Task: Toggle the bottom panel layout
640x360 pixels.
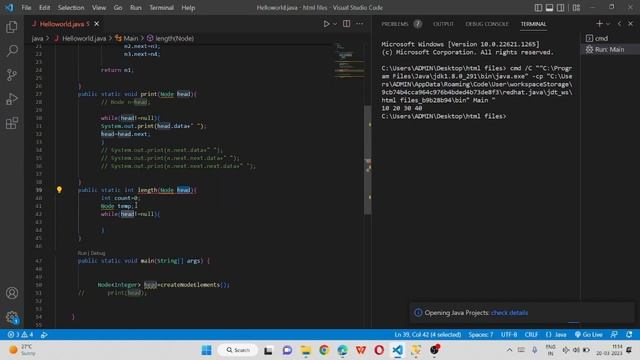Action: pos(549,8)
